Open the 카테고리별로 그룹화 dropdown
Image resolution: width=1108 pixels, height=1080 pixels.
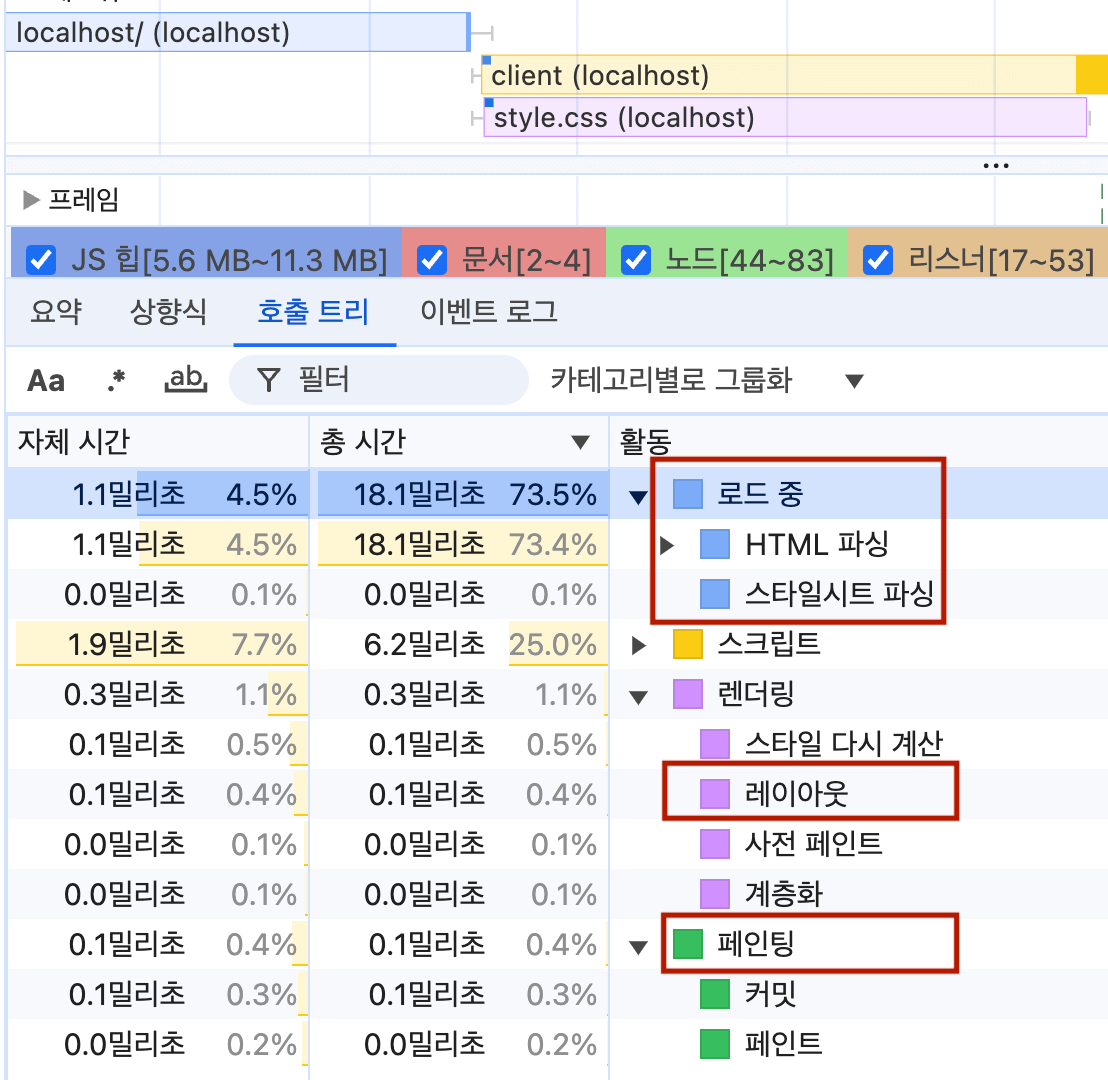tap(706, 381)
